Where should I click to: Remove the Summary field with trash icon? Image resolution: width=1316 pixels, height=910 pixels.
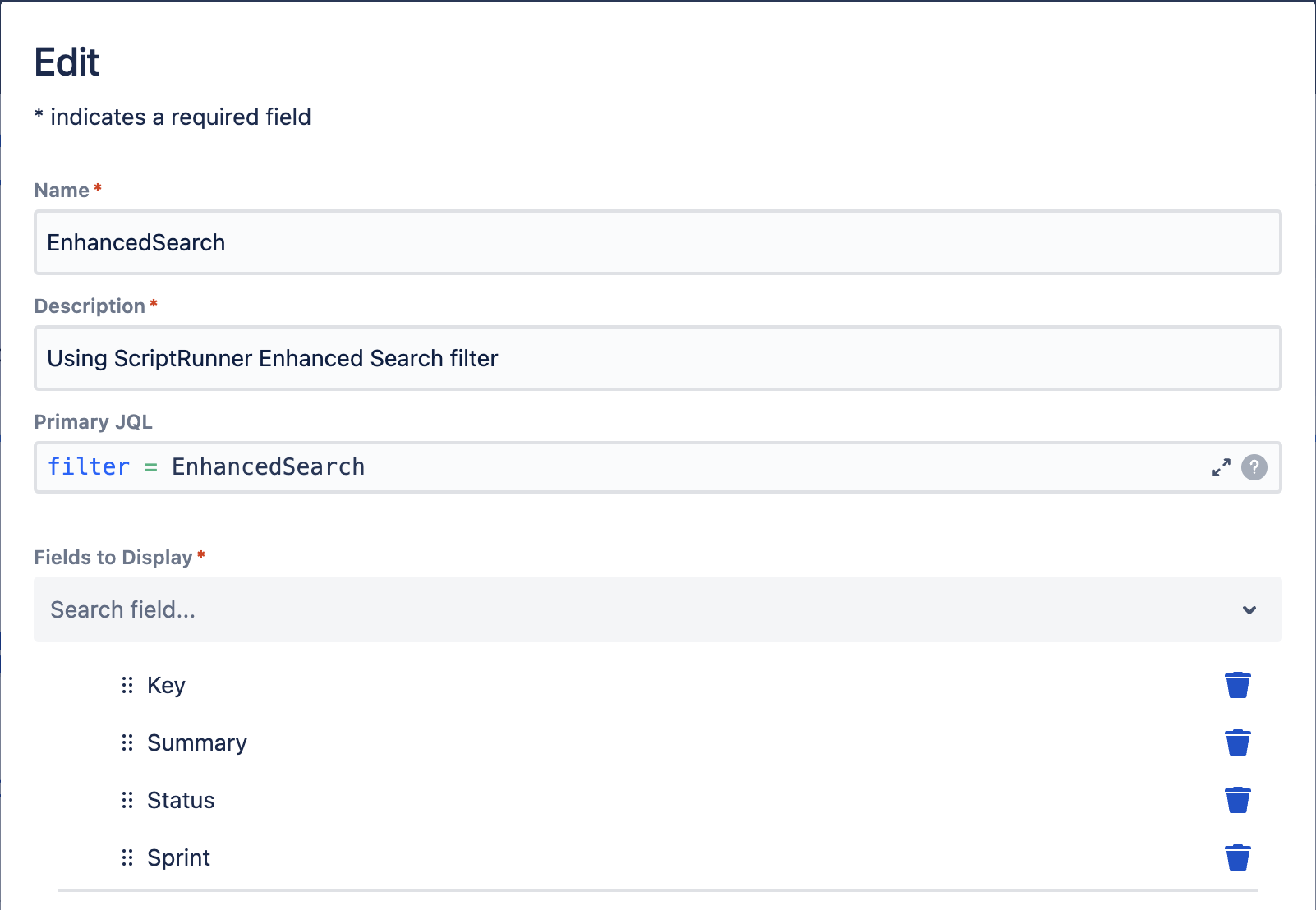[1238, 742]
